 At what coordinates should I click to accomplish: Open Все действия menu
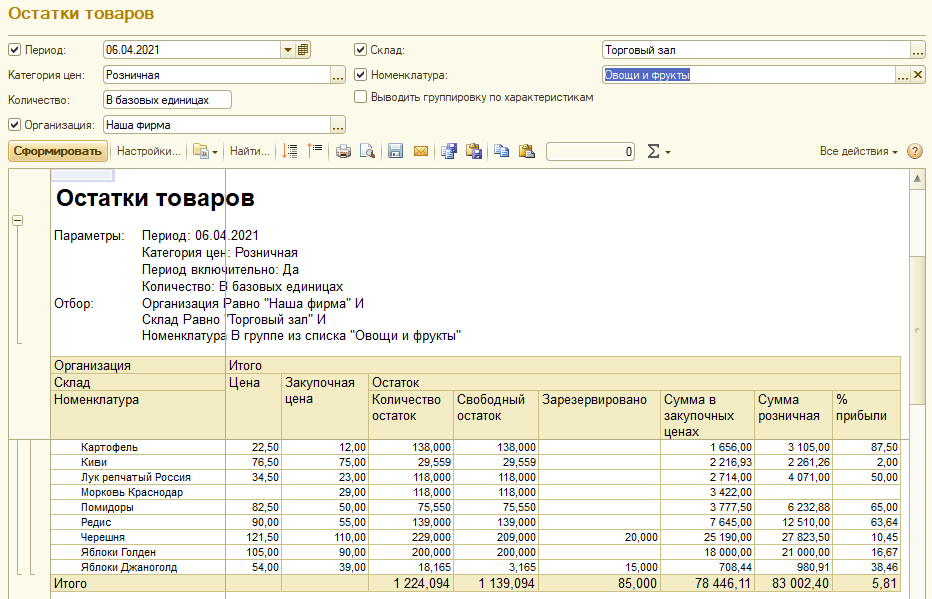(858, 151)
